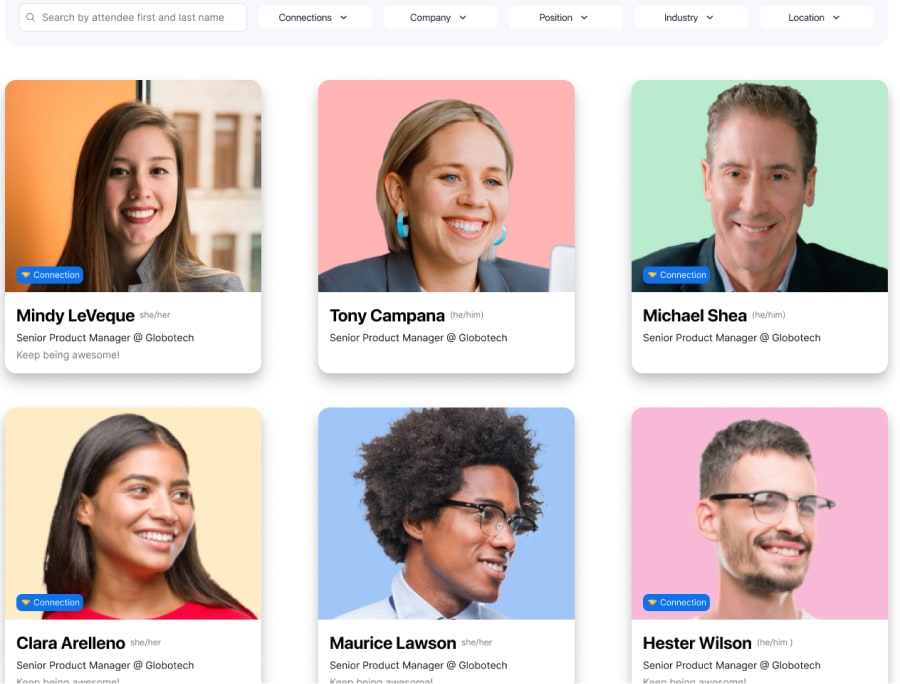Open Hester Wilson's profile photo
Screen dimensions: 900x684
tap(759, 514)
